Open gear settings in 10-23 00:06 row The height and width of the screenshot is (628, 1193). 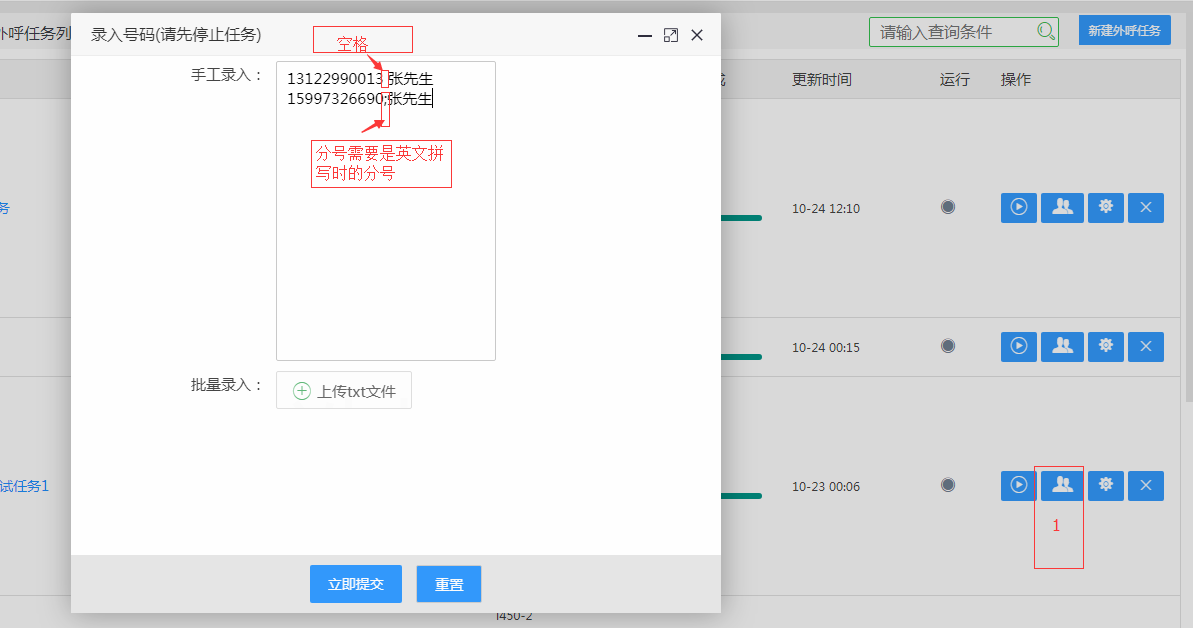point(1105,486)
